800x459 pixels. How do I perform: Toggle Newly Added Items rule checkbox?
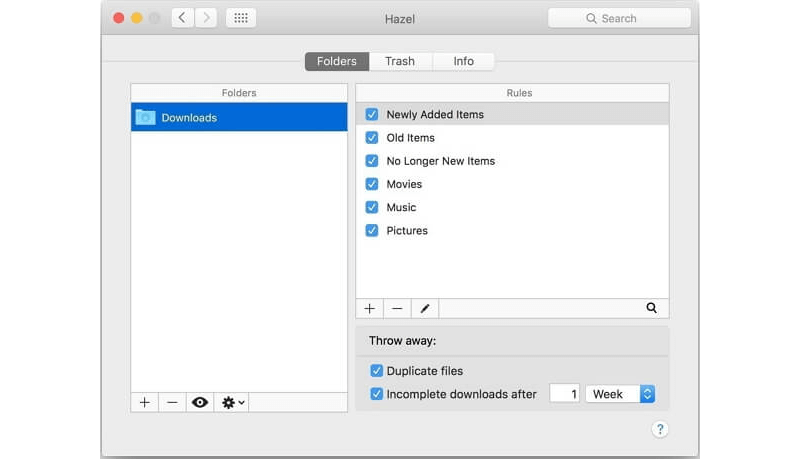click(x=372, y=114)
